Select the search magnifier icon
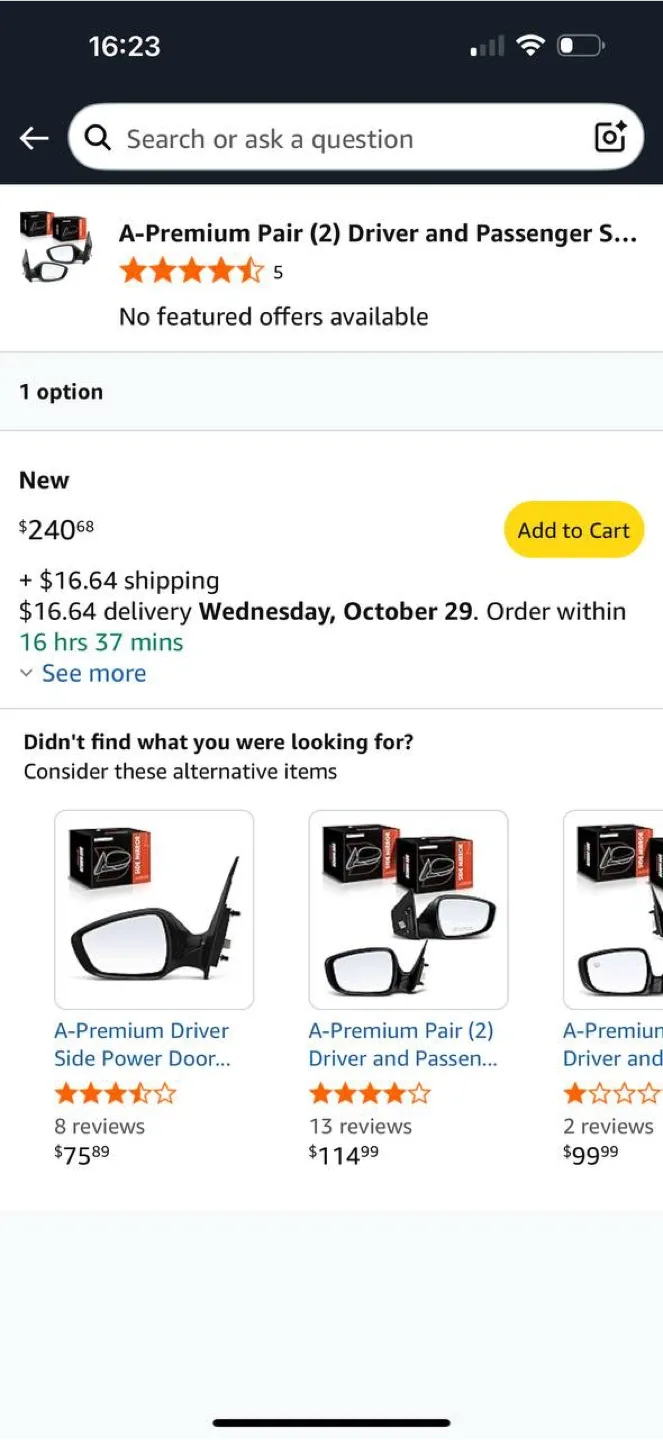Image resolution: width=663 pixels, height=1440 pixels. pos(97,138)
